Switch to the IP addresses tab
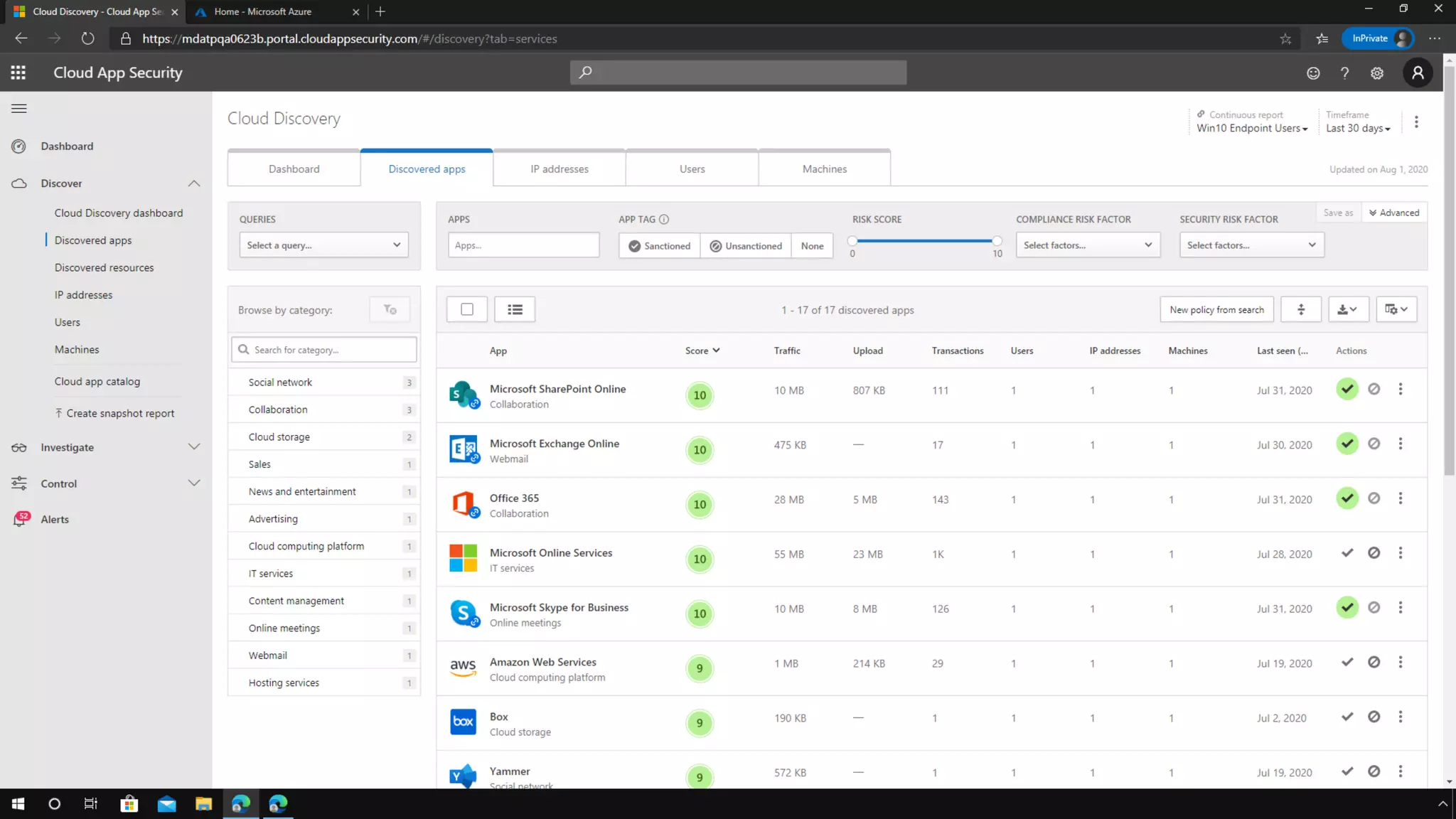This screenshot has height=819, width=1456. click(560, 169)
